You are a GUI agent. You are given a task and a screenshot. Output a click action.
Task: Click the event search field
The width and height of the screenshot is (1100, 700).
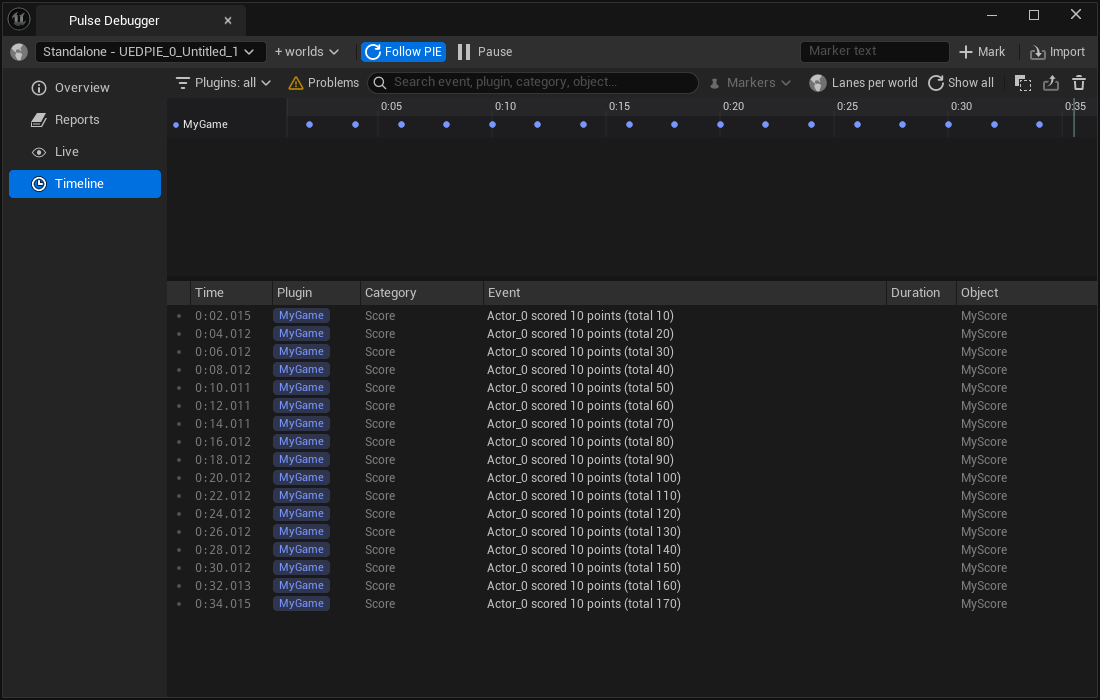coord(532,82)
